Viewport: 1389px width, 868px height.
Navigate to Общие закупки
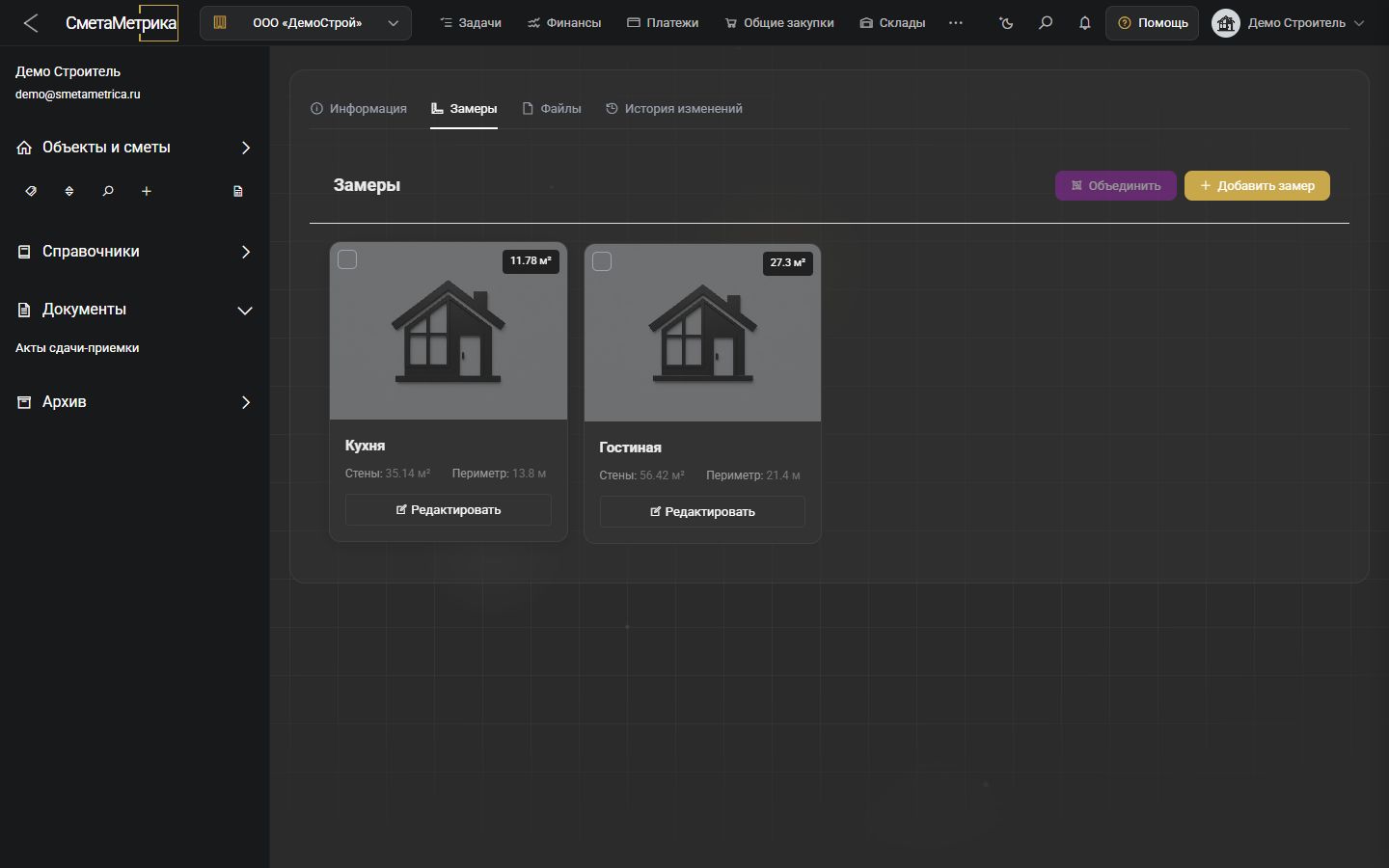(x=779, y=23)
